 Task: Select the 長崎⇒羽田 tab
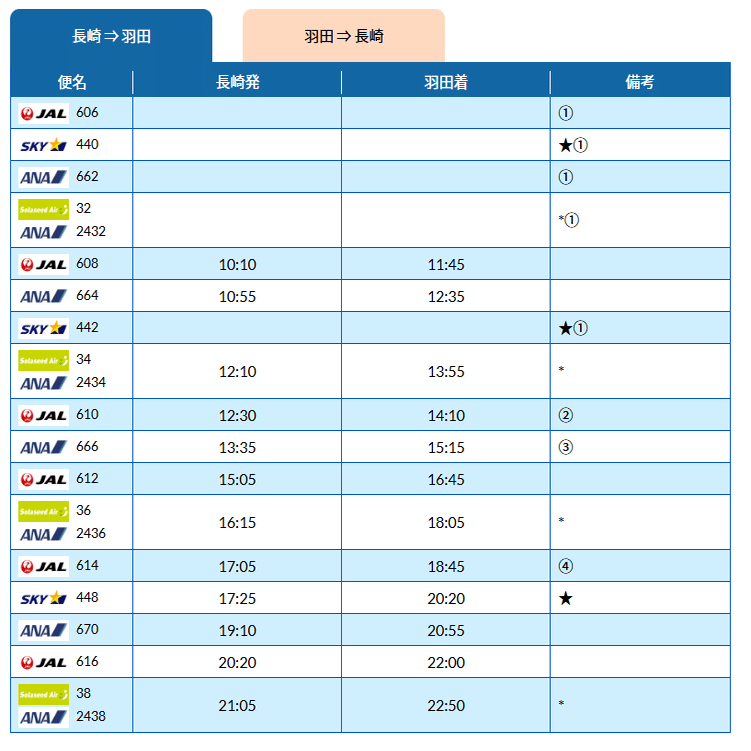111,36
